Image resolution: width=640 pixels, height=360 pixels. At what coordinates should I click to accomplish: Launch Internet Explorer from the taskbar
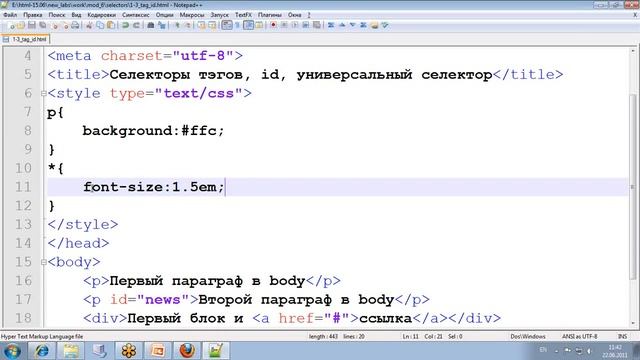pos(42,351)
